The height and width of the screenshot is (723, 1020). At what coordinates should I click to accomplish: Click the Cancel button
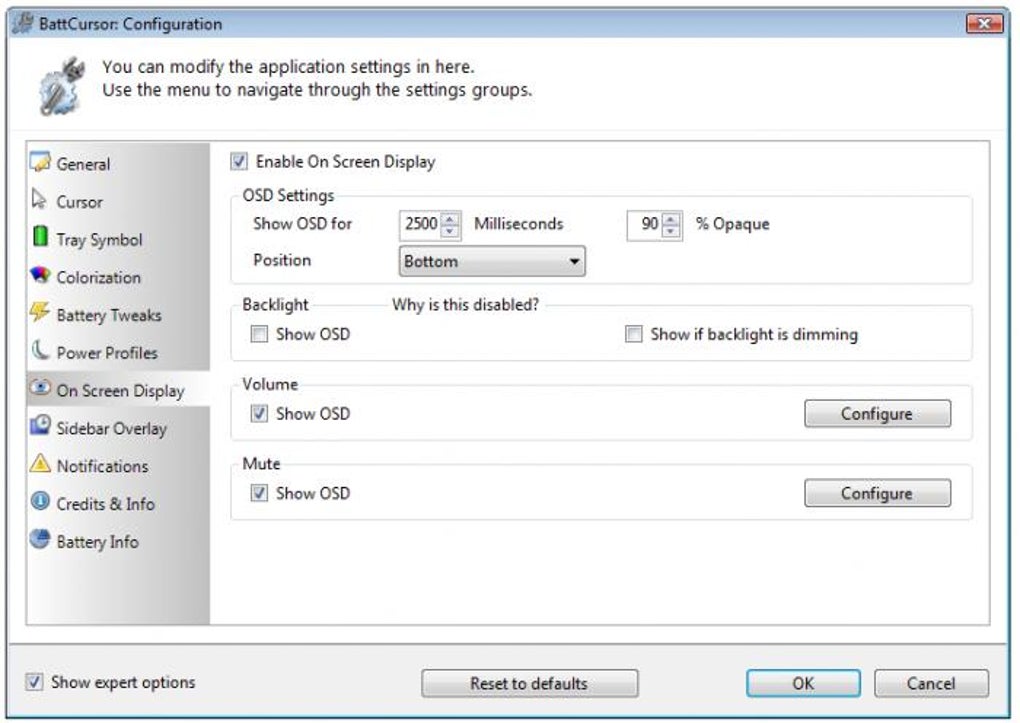point(931,683)
